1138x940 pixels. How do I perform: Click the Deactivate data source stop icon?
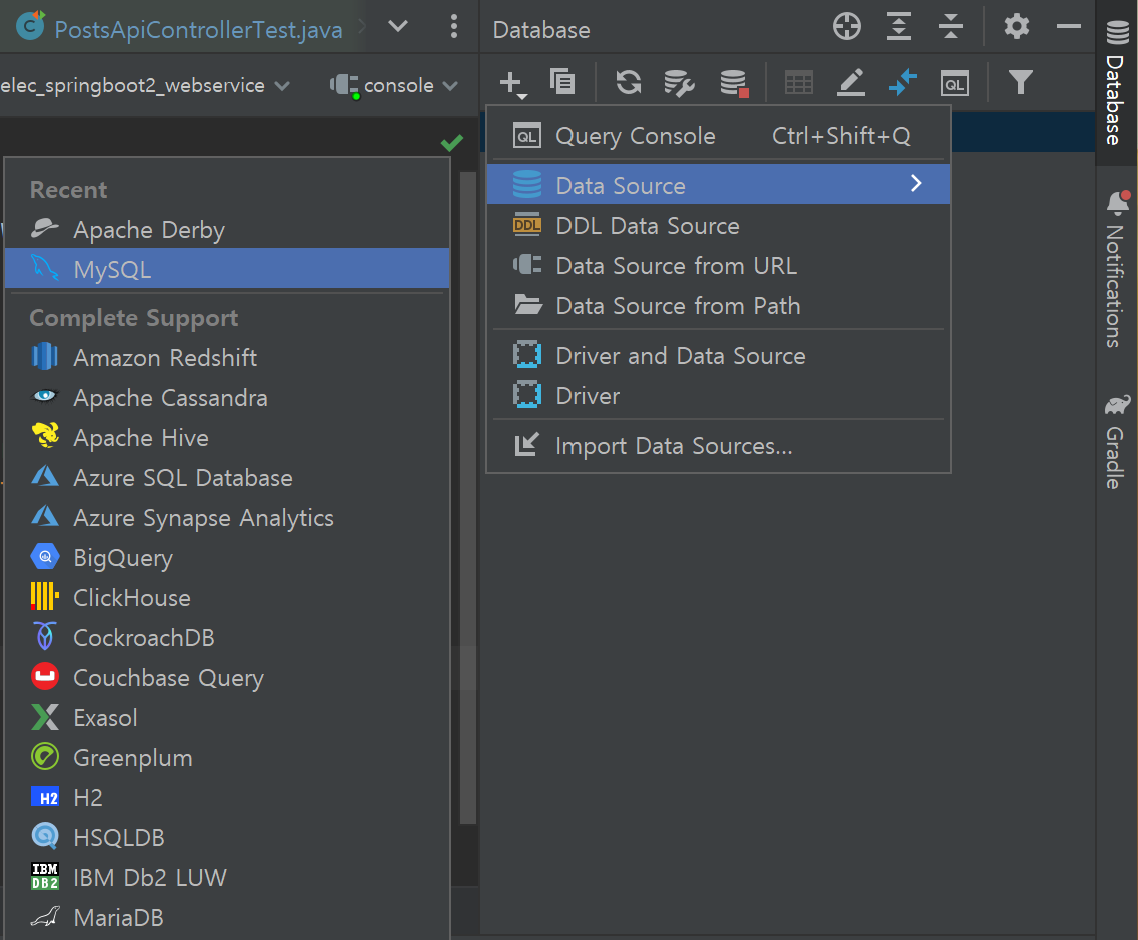click(734, 83)
